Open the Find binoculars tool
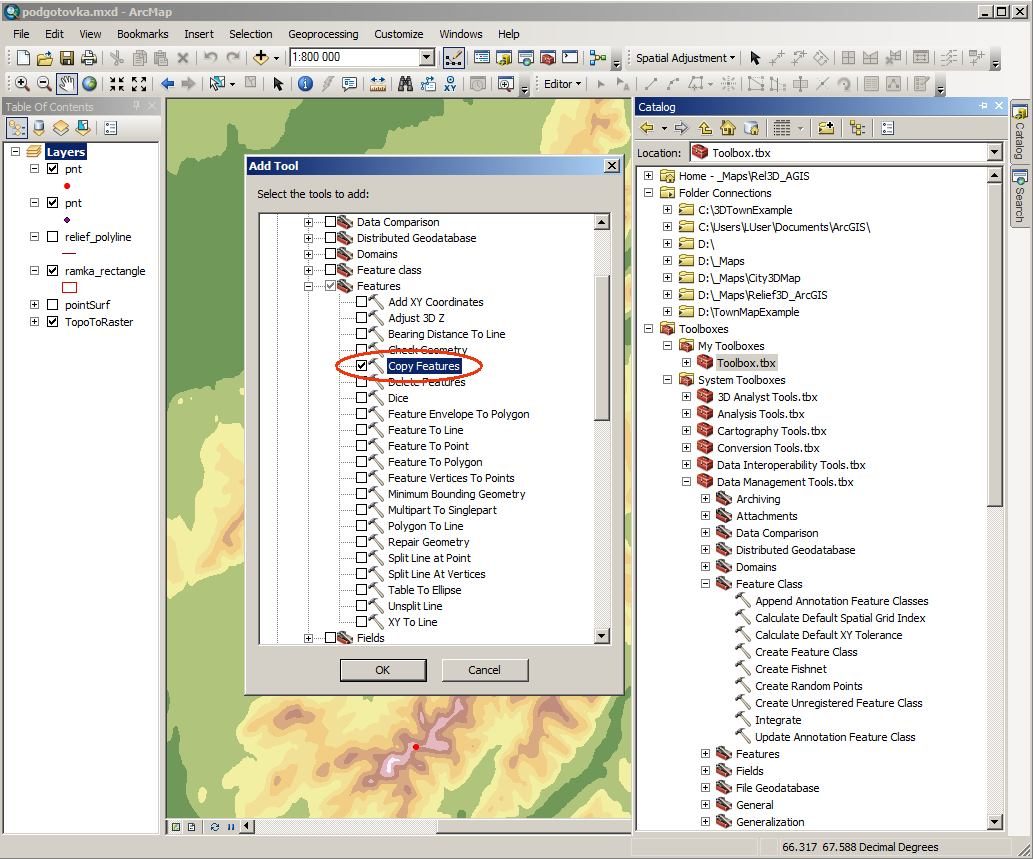Screen dimensions: 1033x859 (x=405, y=84)
